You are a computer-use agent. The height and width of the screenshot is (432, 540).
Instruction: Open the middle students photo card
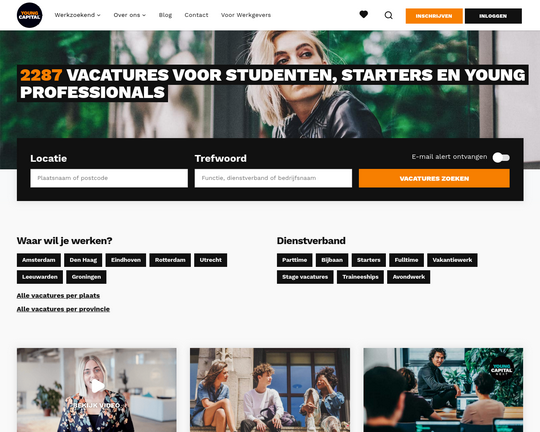coord(270,390)
